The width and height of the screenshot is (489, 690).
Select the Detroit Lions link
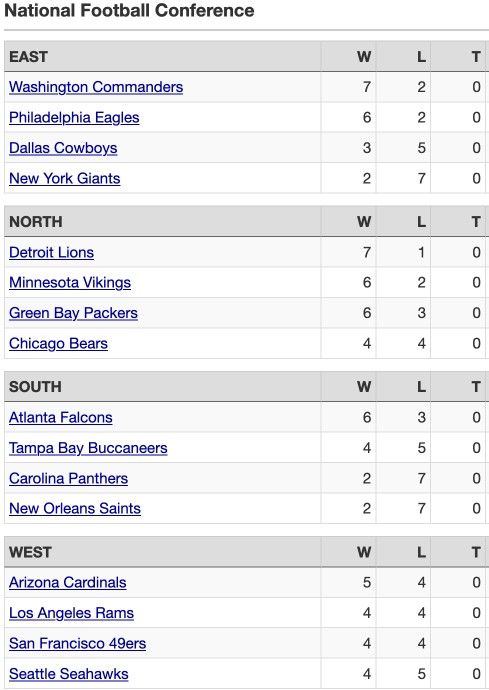[x=51, y=252]
